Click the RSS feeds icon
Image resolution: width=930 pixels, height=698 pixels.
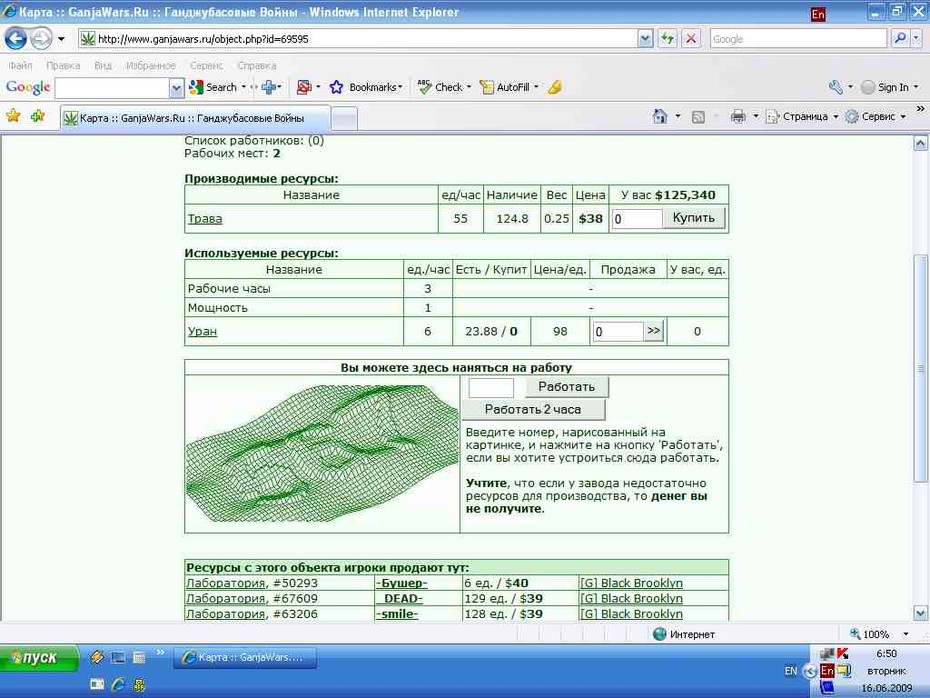[698, 117]
